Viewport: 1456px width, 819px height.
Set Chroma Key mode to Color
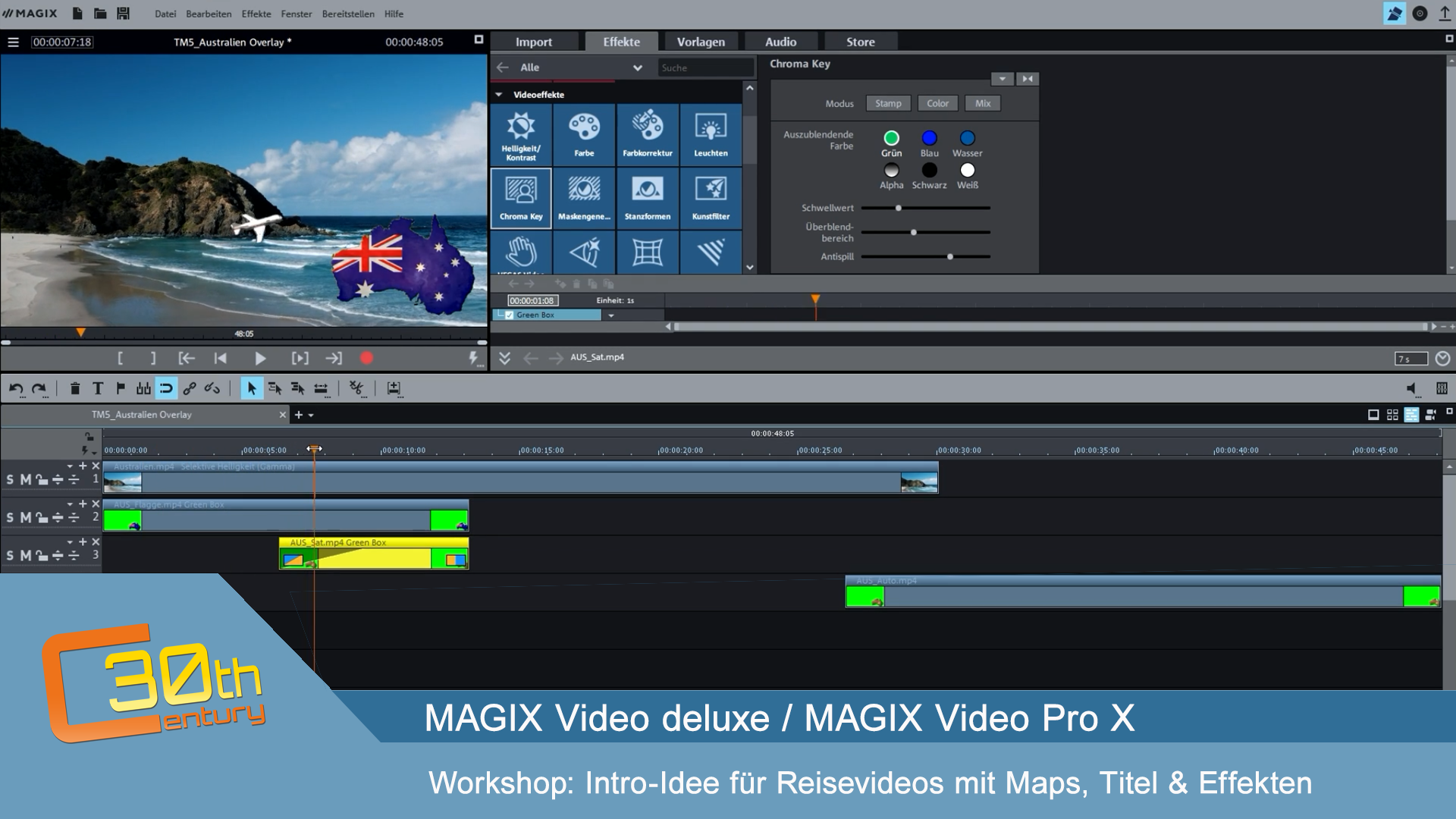pos(937,103)
